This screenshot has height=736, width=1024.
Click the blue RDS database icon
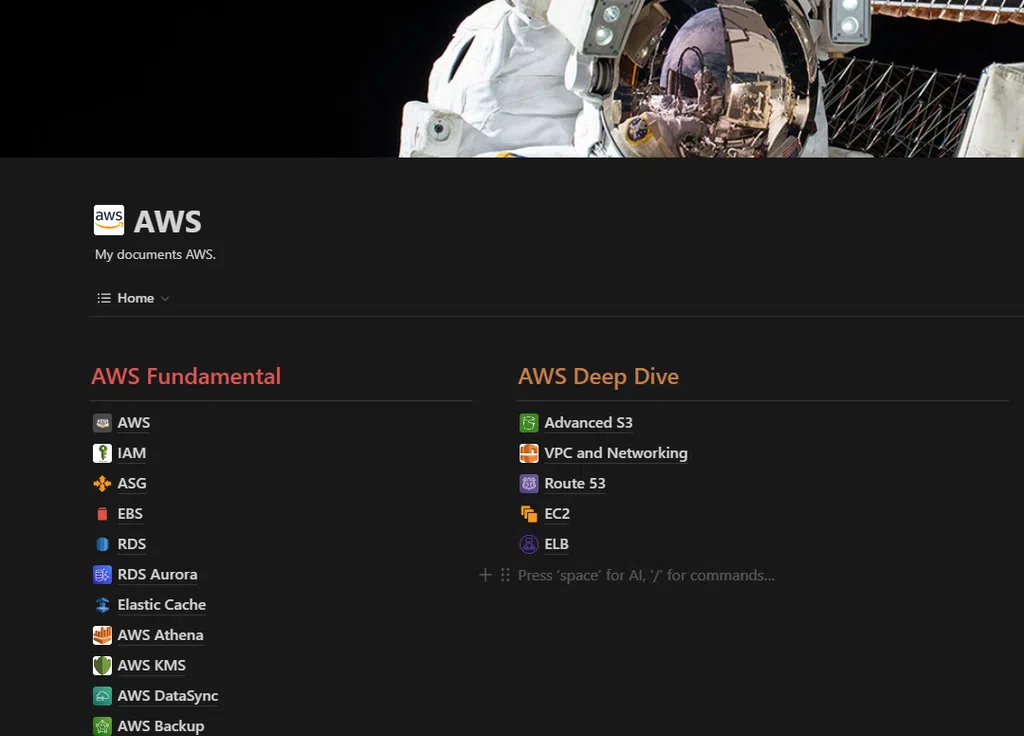pos(103,544)
